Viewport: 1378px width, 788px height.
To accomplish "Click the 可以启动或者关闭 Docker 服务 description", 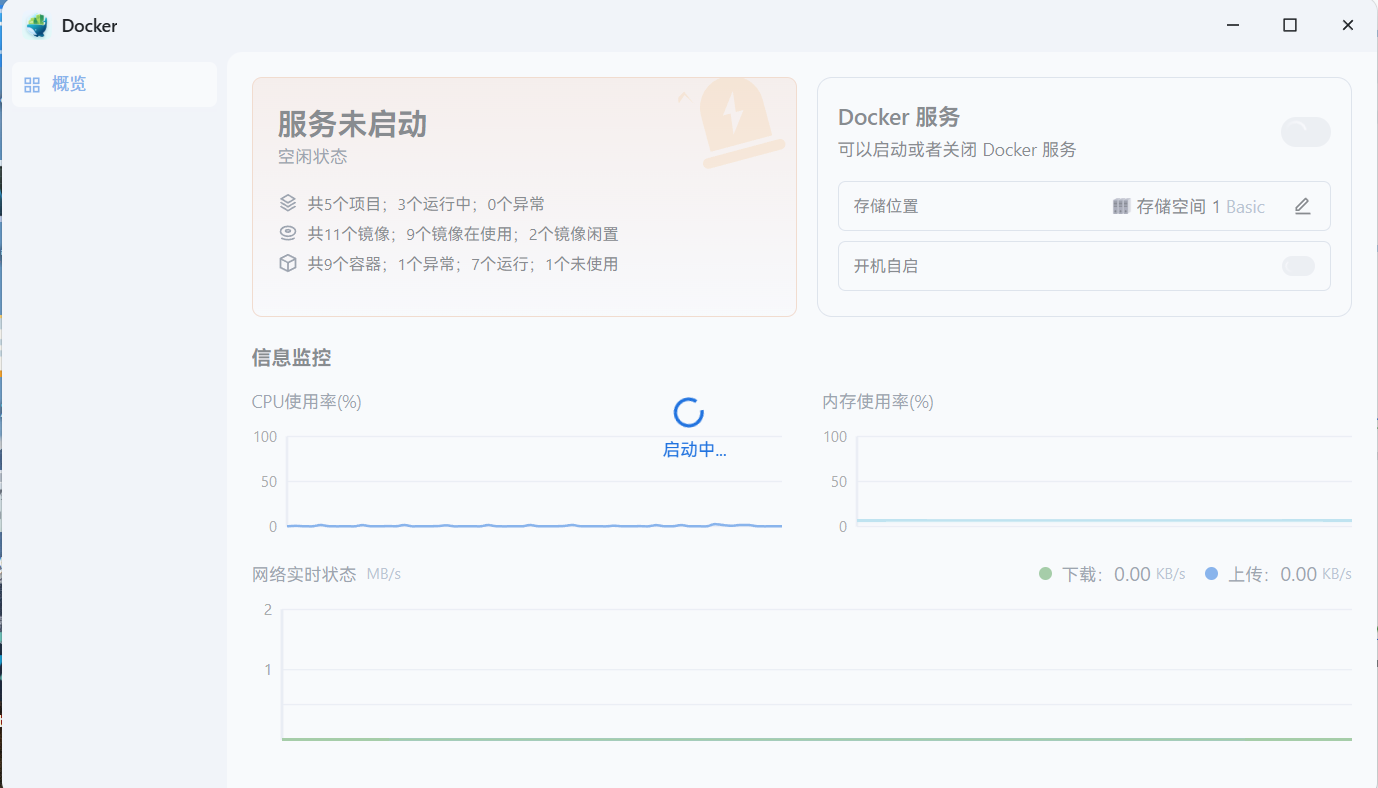I will coord(957,150).
